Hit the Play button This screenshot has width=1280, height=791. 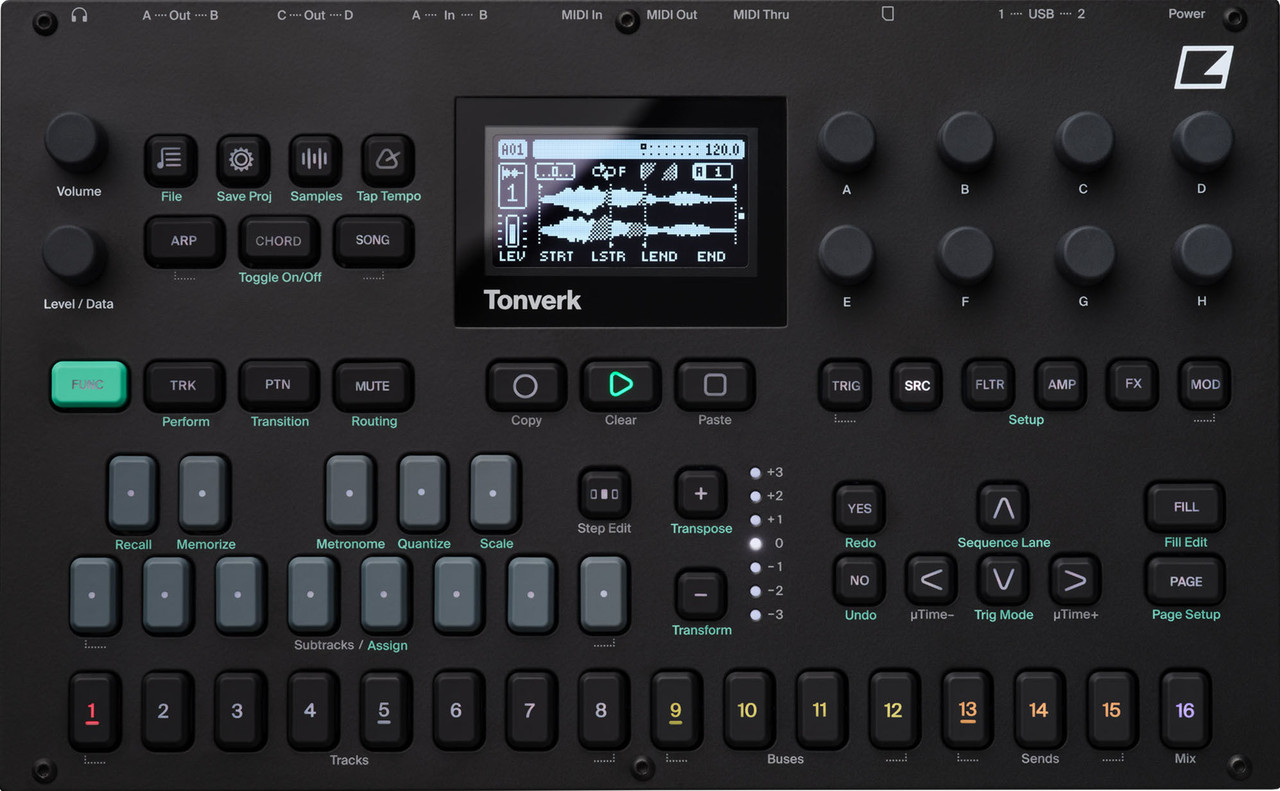(x=620, y=386)
